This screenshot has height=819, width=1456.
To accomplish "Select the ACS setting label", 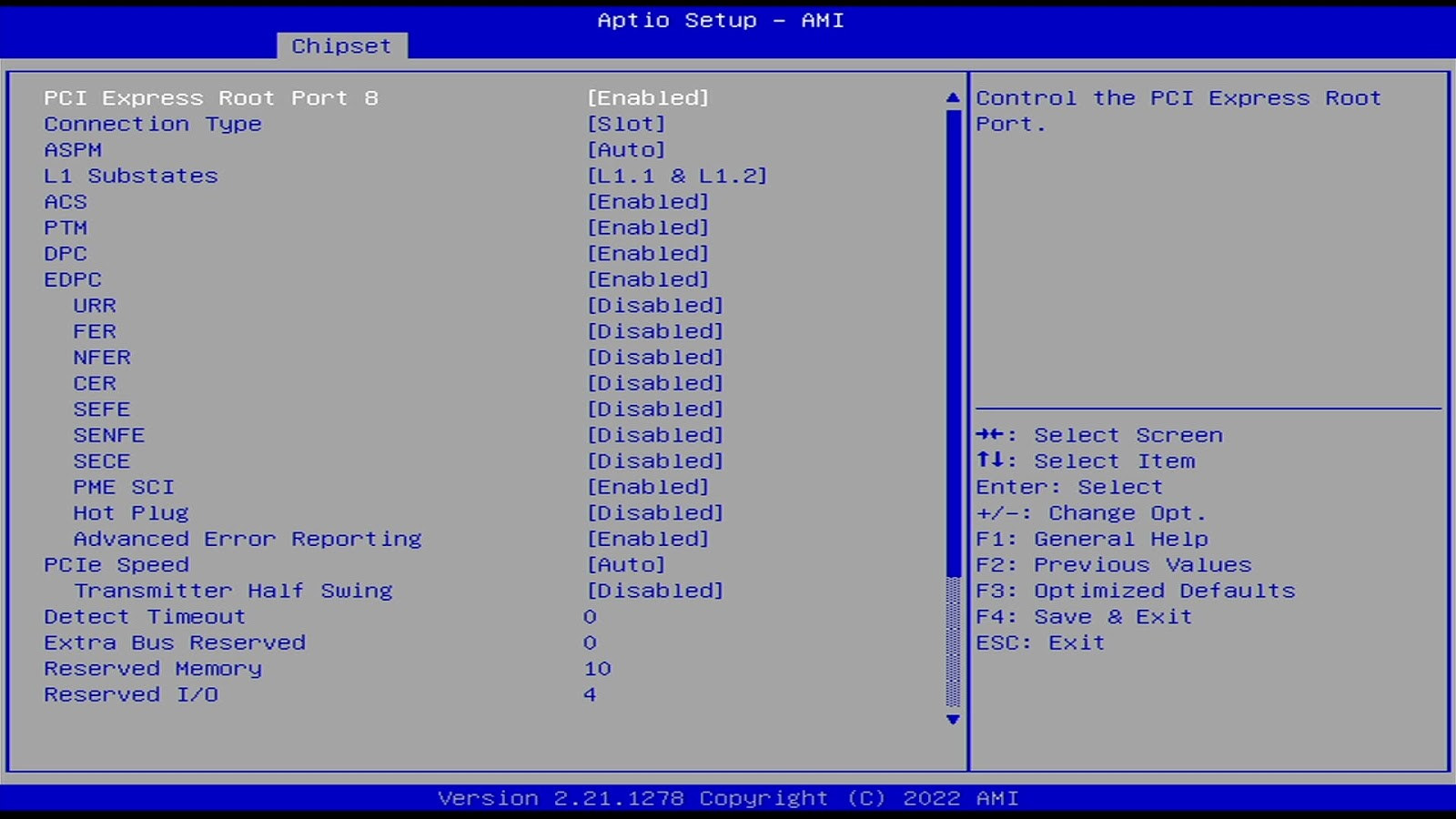I will 66,201.
